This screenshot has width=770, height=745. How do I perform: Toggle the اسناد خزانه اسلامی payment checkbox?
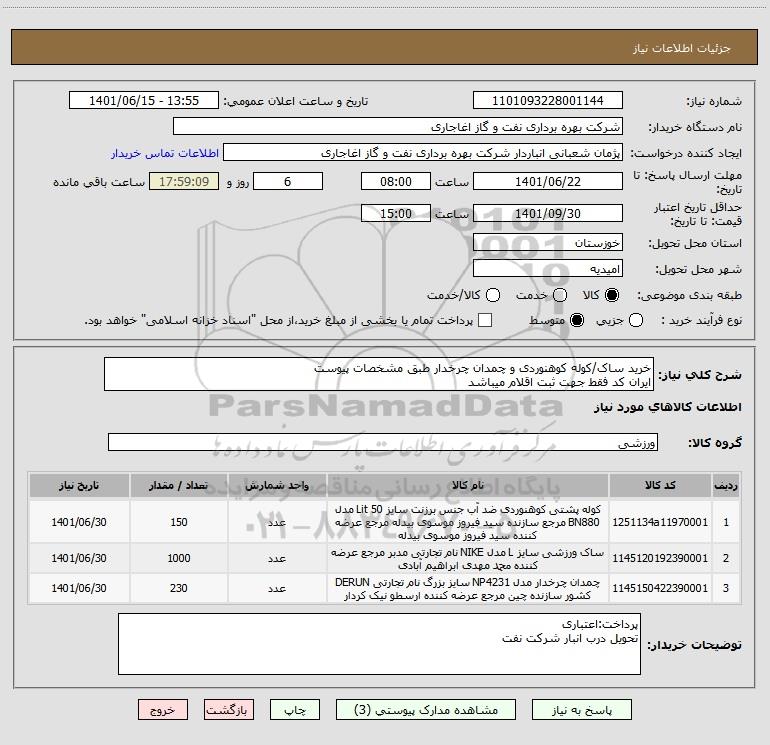485,321
